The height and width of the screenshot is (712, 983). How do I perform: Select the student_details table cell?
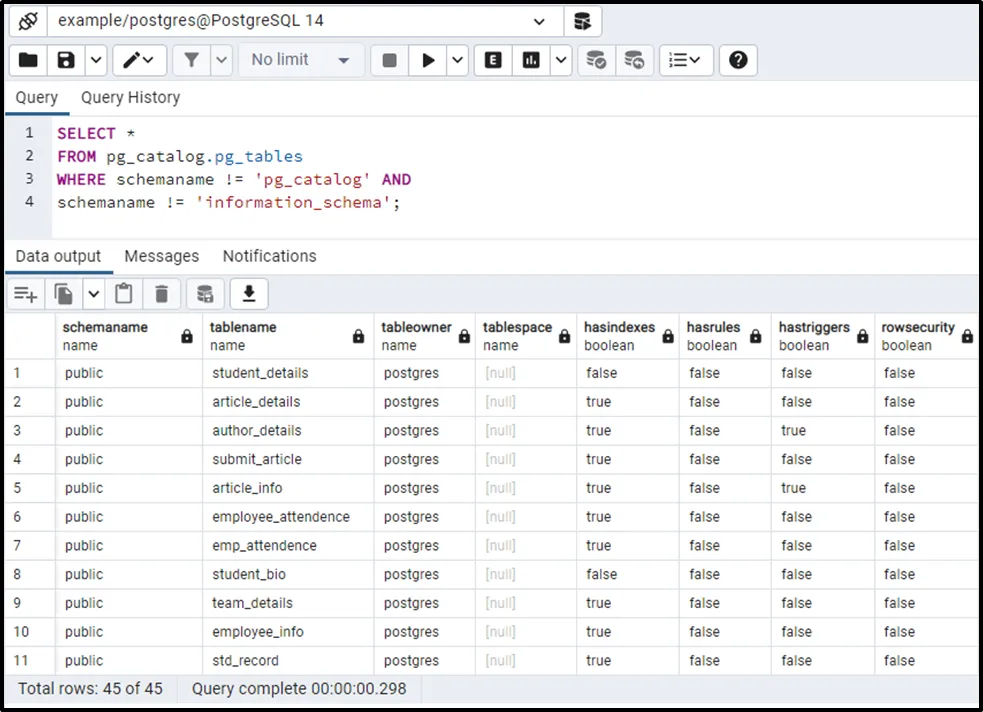[x=260, y=373]
